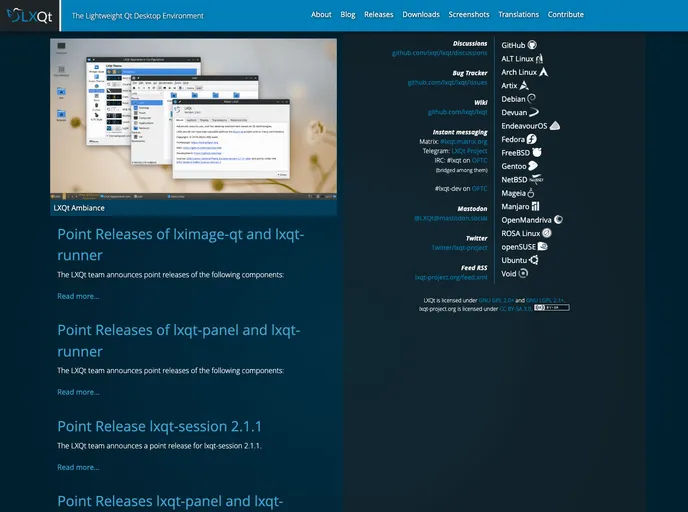Image resolution: width=688 pixels, height=512 pixels.
Task: Click the LXQt Ambiance screenshot thumbnail
Action: click(194, 119)
